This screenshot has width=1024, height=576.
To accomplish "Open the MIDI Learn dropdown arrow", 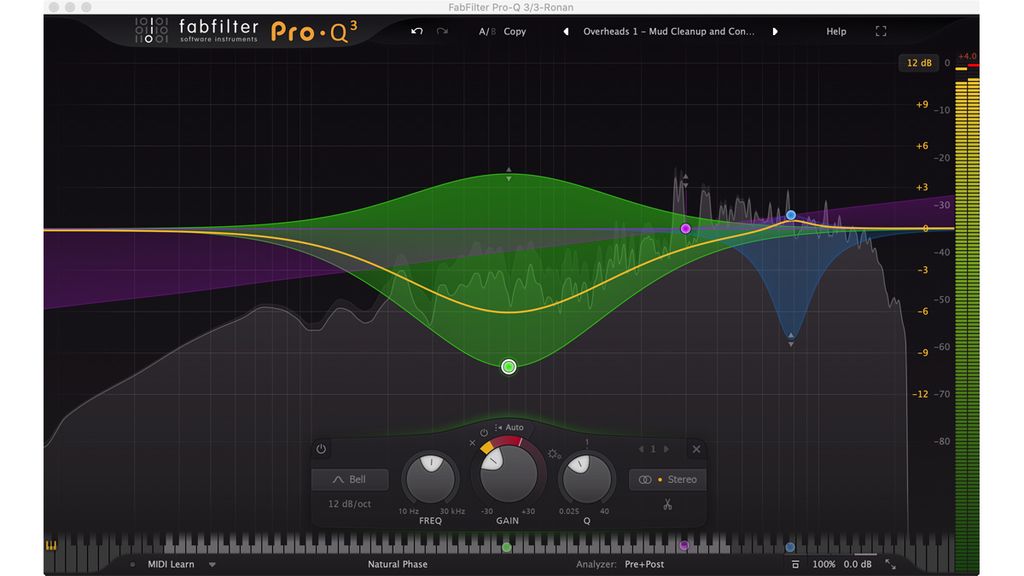I will [211, 563].
